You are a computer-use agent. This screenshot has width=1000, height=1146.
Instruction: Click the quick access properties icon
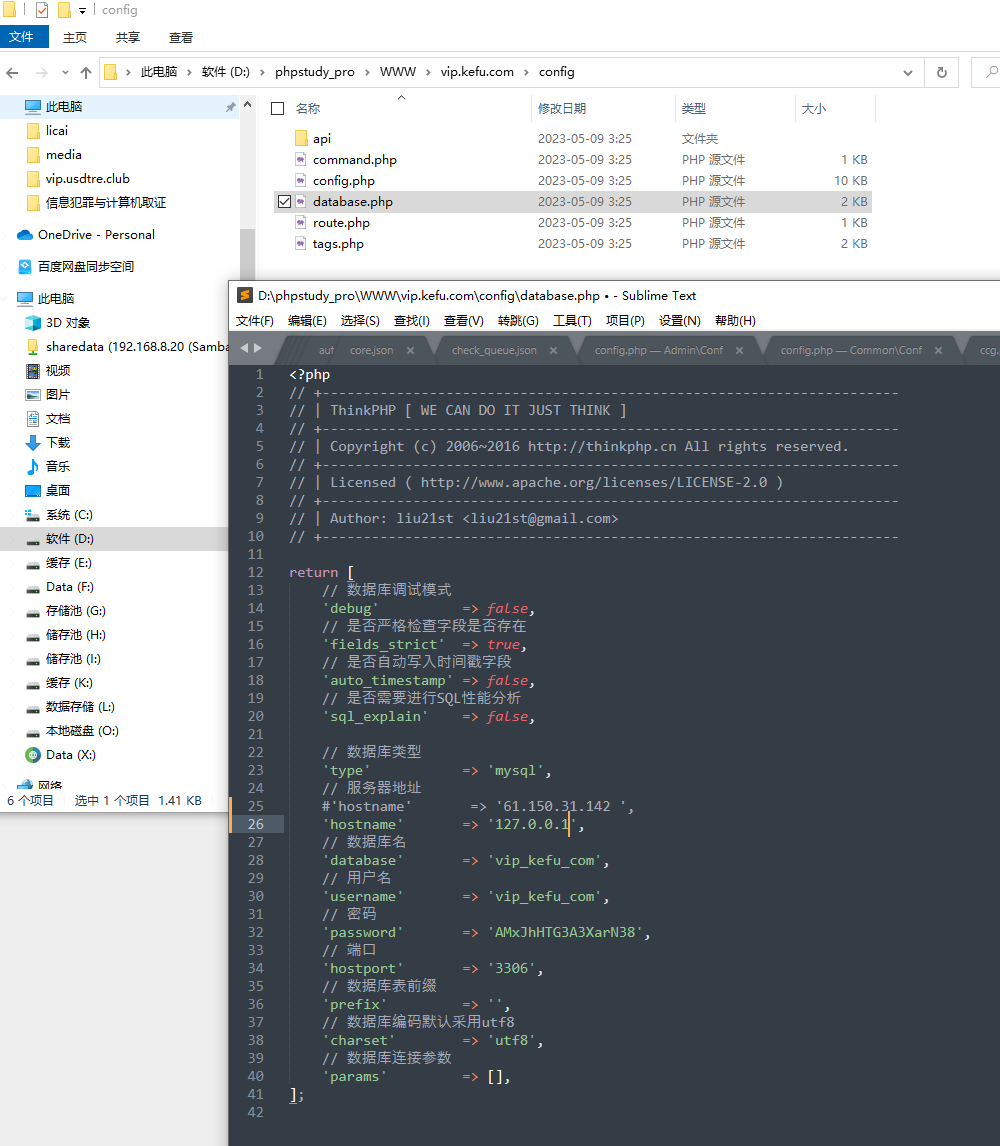click(42, 10)
